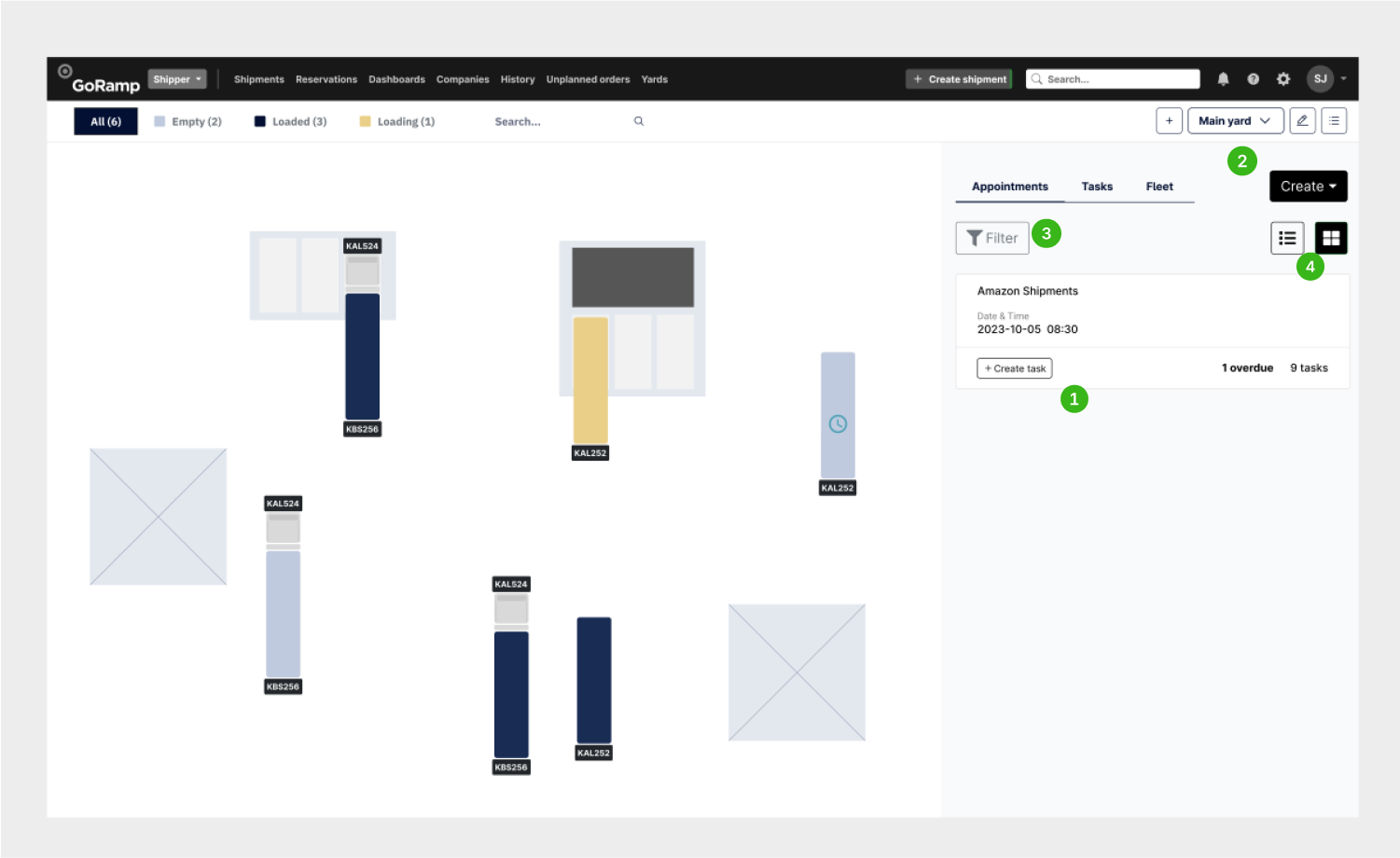
Task: Click the Create task button
Action: [x=1015, y=368]
